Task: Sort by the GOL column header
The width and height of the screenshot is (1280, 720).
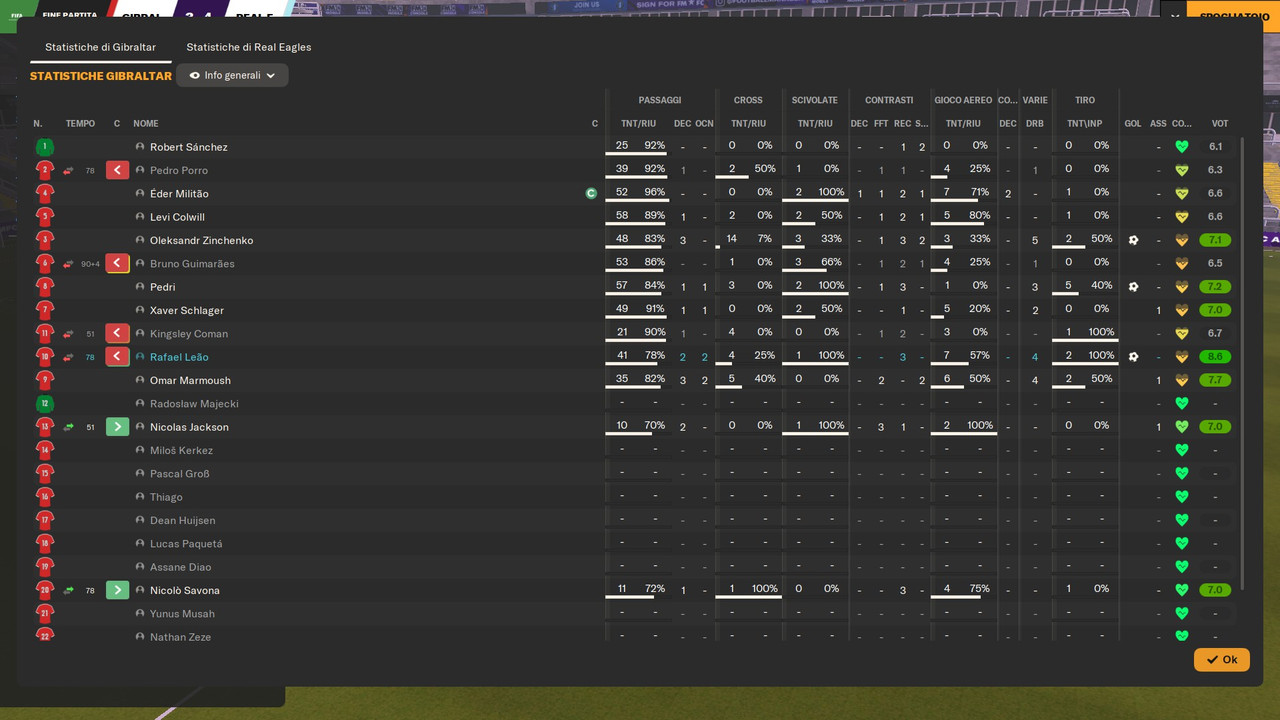Action: coord(1133,124)
